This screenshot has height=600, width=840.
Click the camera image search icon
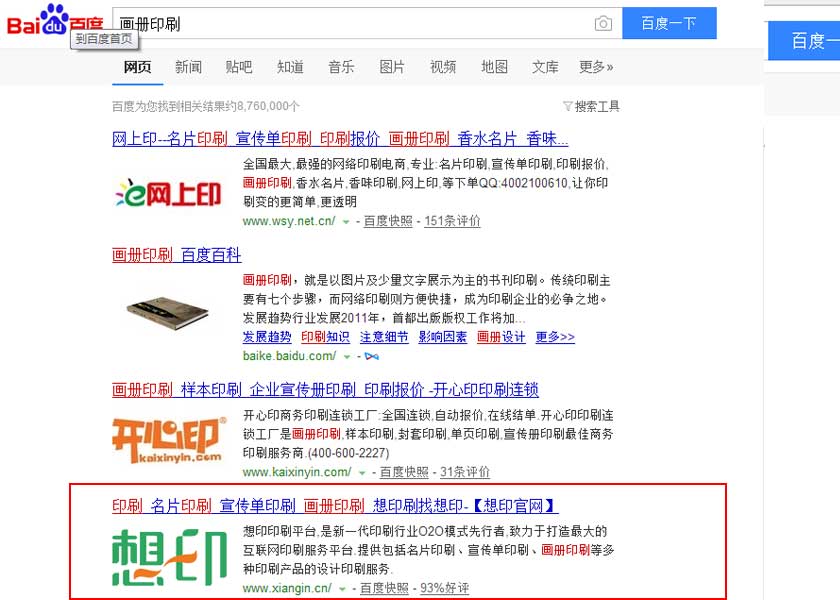(x=603, y=24)
